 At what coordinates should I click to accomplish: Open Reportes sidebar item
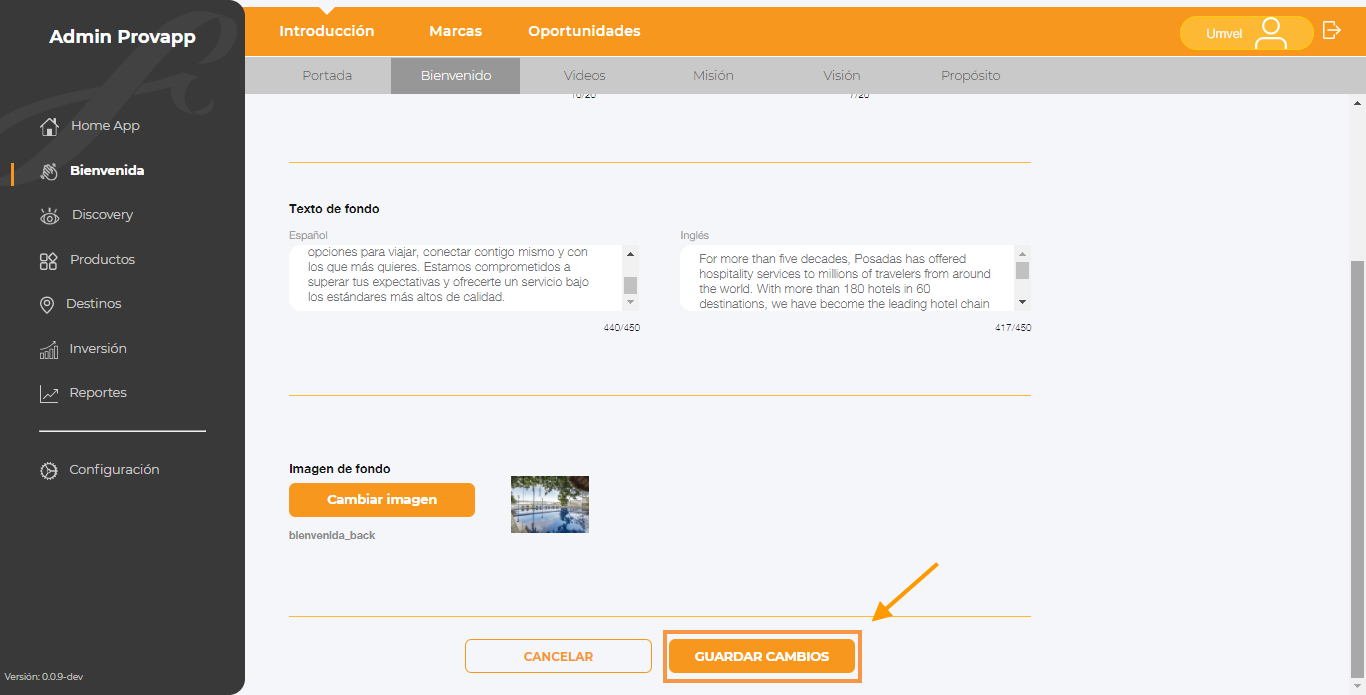[x=98, y=393]
